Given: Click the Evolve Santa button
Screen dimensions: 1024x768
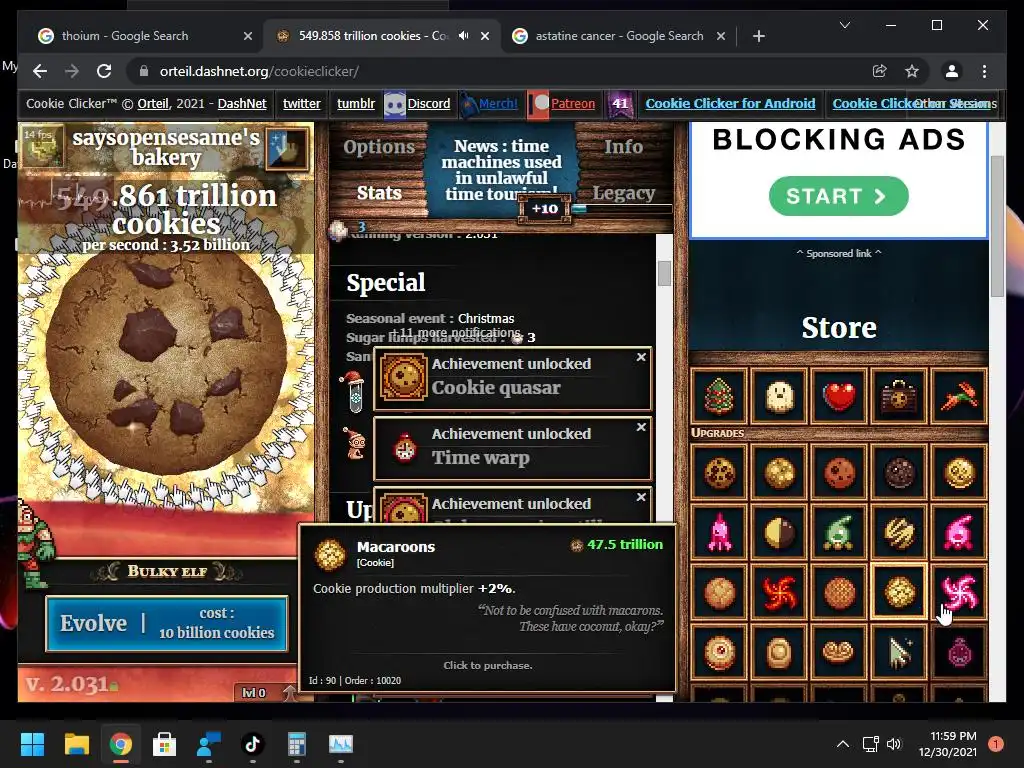Looking at the screenshot, I should click(167, 624).
